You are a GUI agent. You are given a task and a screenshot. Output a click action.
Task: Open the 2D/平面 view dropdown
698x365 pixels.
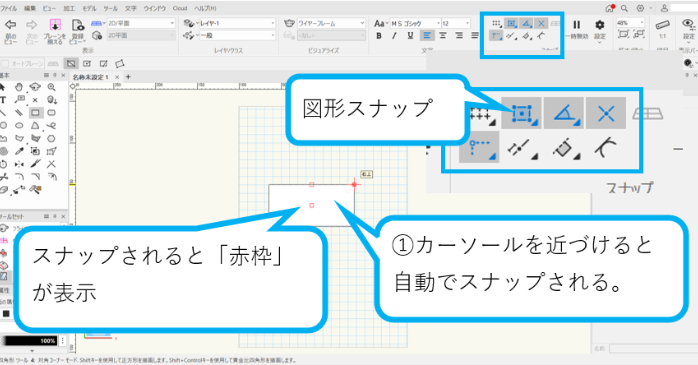tap(142, 23)
